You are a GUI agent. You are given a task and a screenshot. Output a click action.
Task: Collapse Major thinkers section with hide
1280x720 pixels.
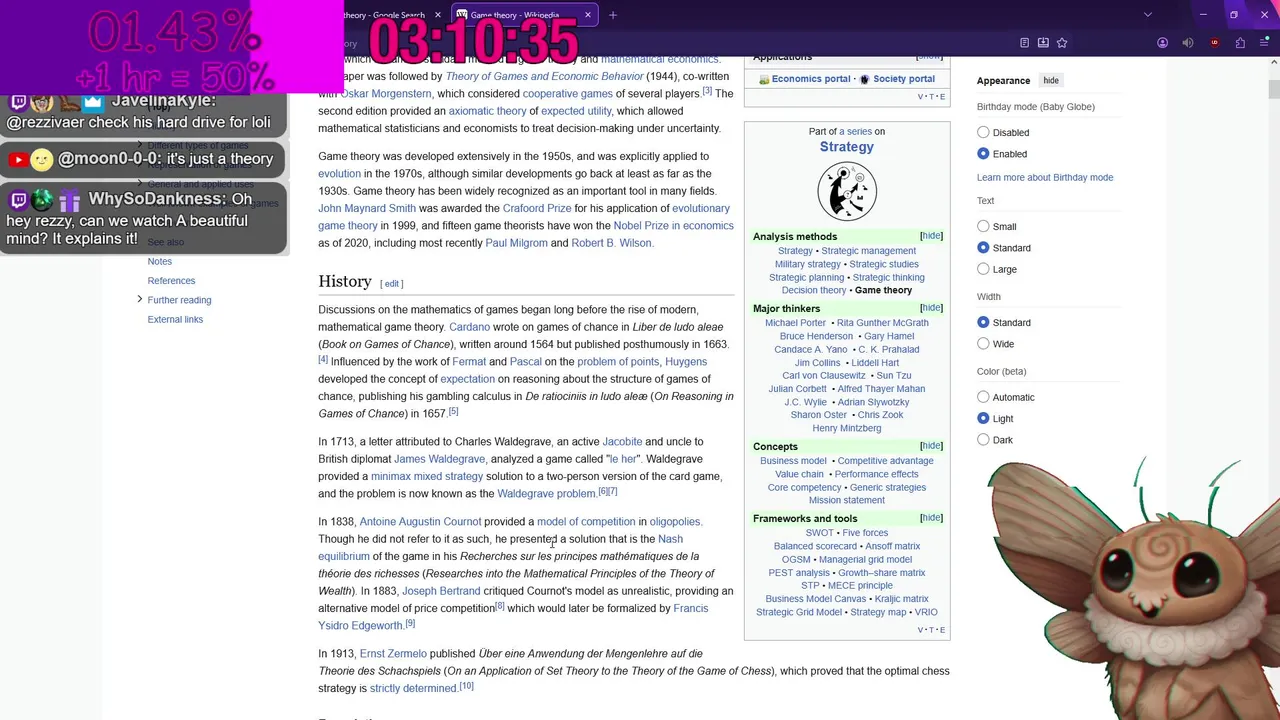click(x=931, y=308)
